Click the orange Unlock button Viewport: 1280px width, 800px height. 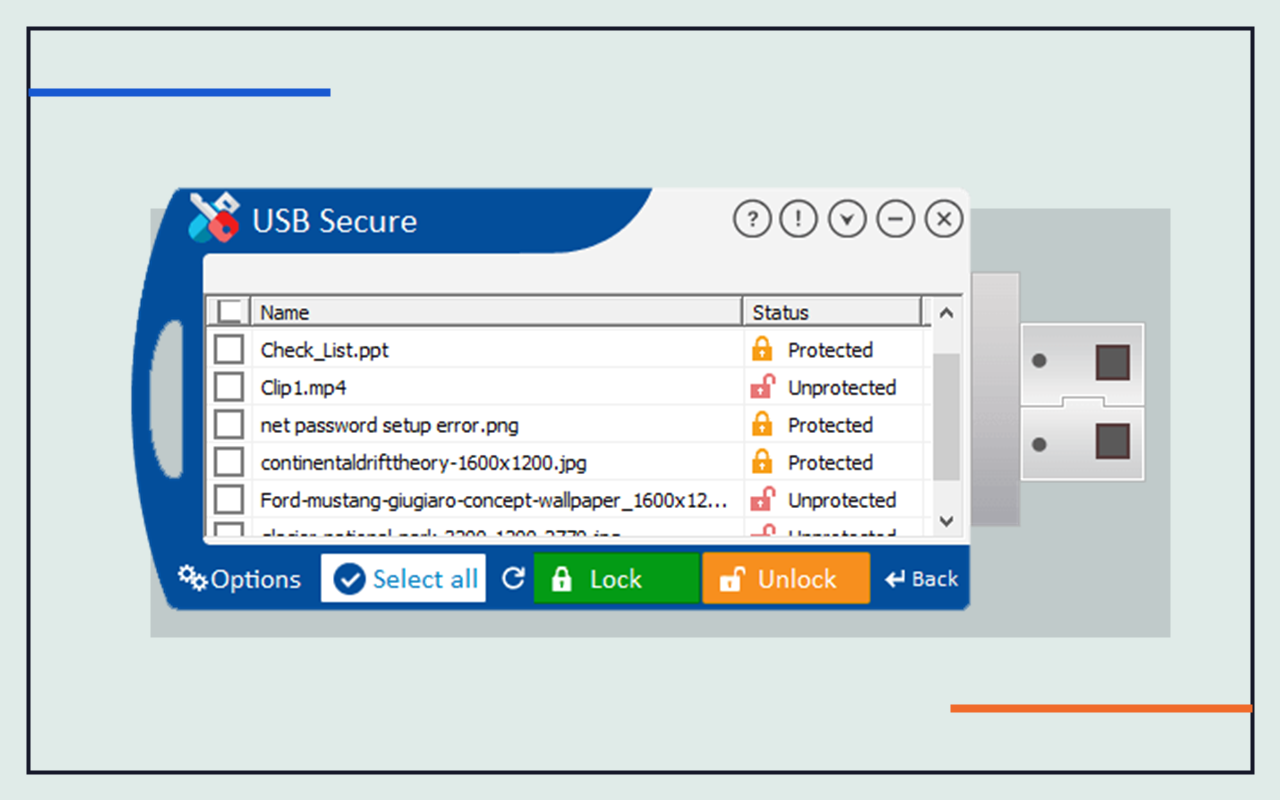(x=786, y=579)
